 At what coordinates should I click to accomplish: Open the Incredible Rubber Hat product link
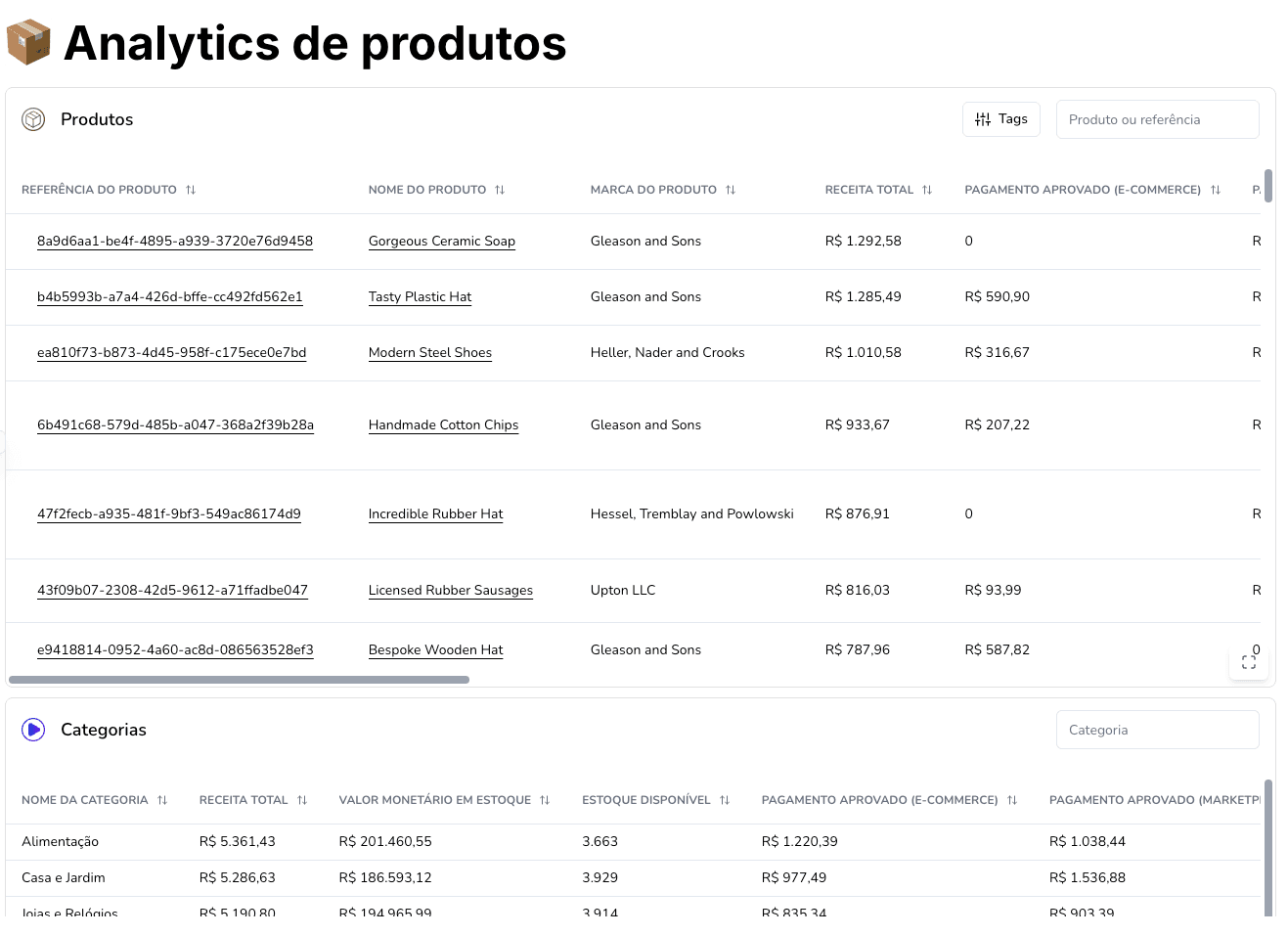click(436, 514)
